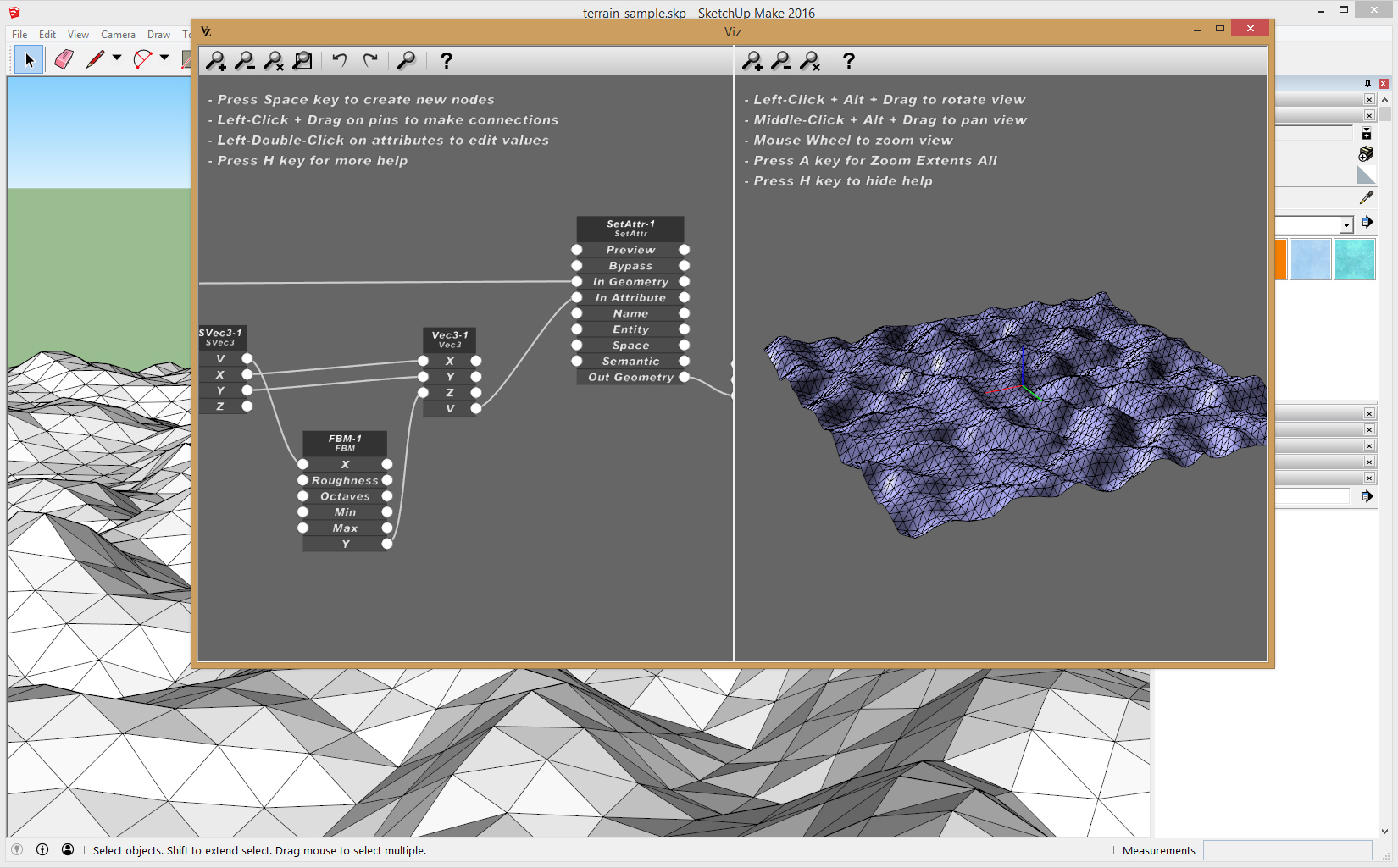The image size is (1398, 868).
Task: Click the Octaves attribute on FBM-1
Action: pyautogui.click(x=345, y=496)
